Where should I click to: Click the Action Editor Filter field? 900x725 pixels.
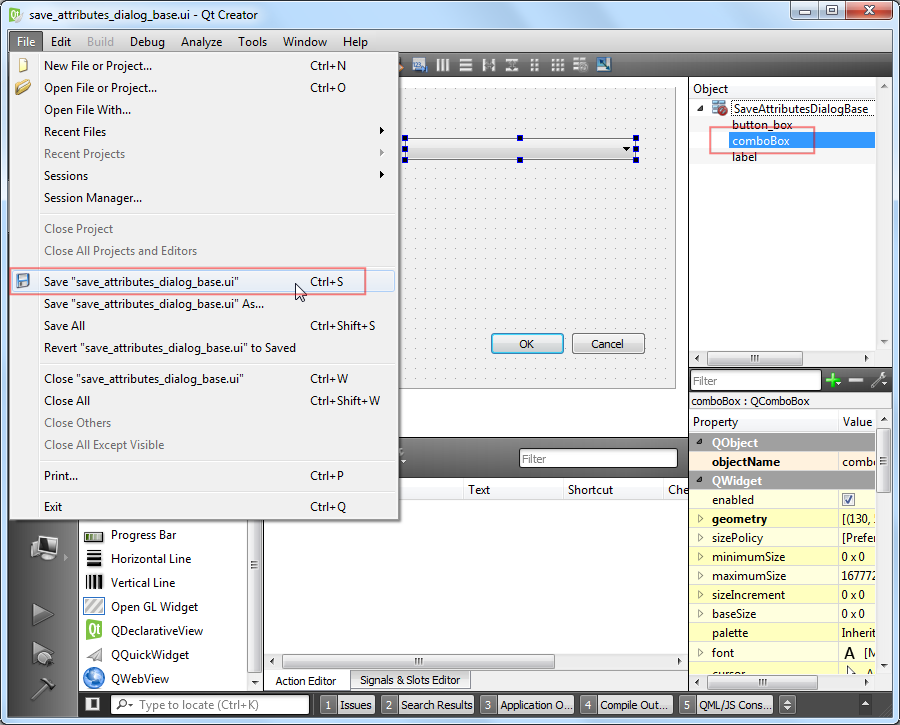[598, 458]
